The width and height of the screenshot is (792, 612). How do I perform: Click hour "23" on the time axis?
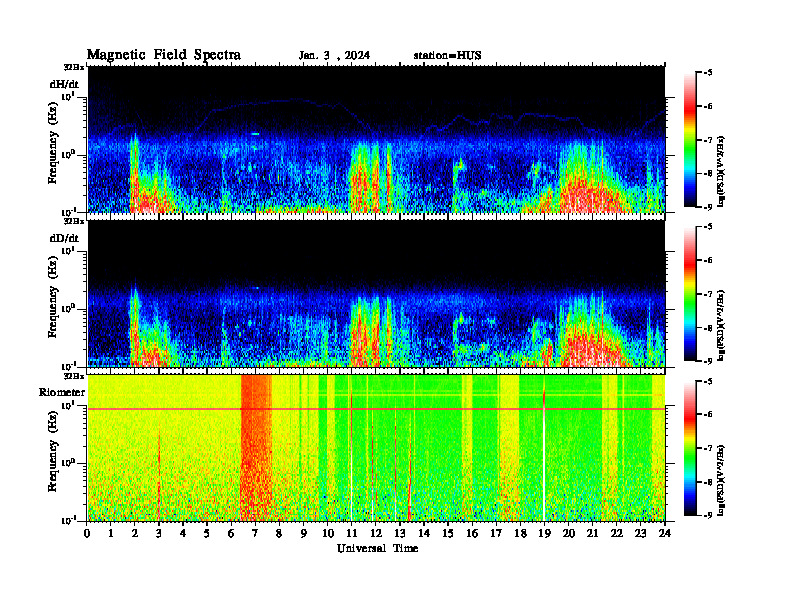641,533
